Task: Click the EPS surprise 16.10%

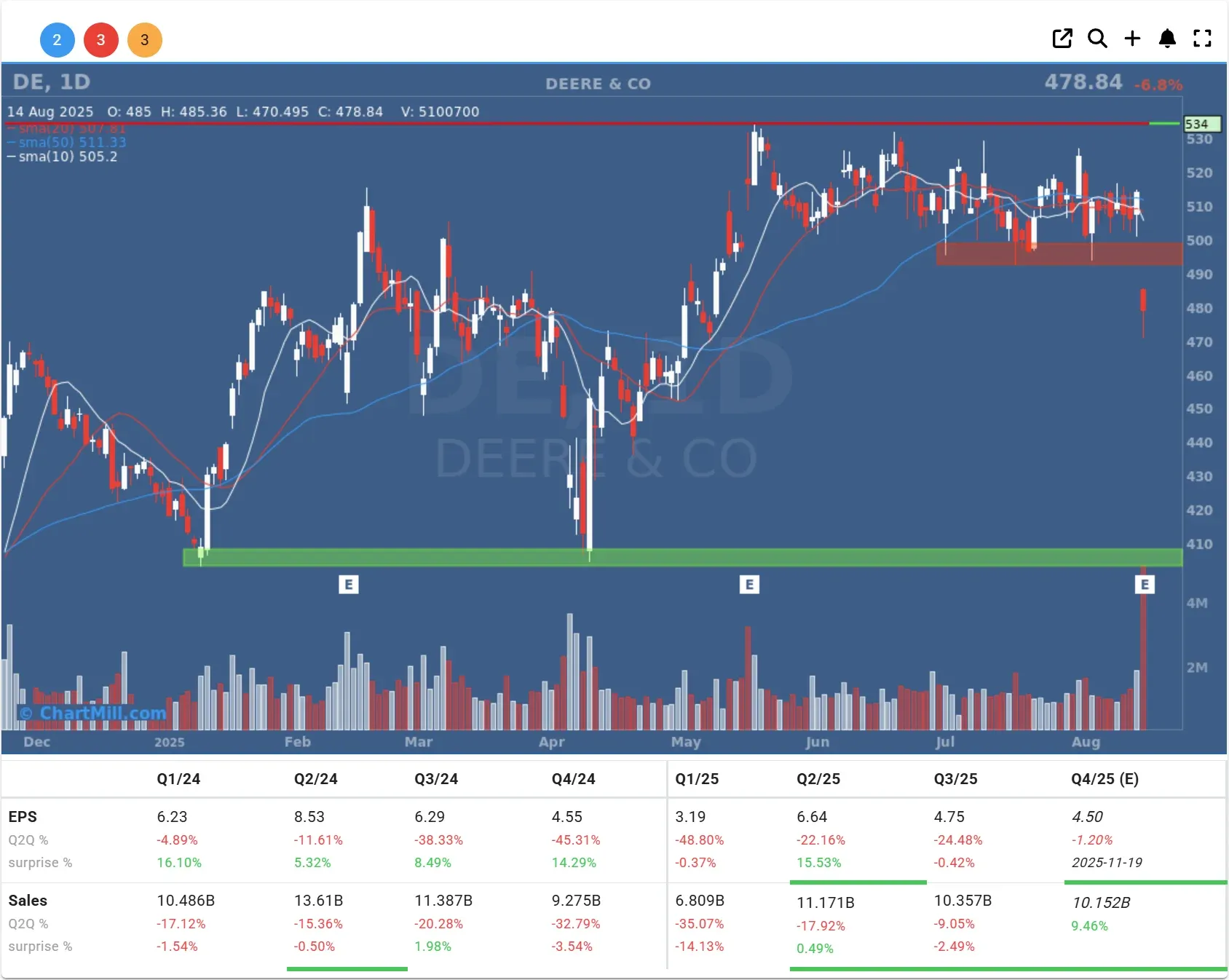Action: coord(179,863)
